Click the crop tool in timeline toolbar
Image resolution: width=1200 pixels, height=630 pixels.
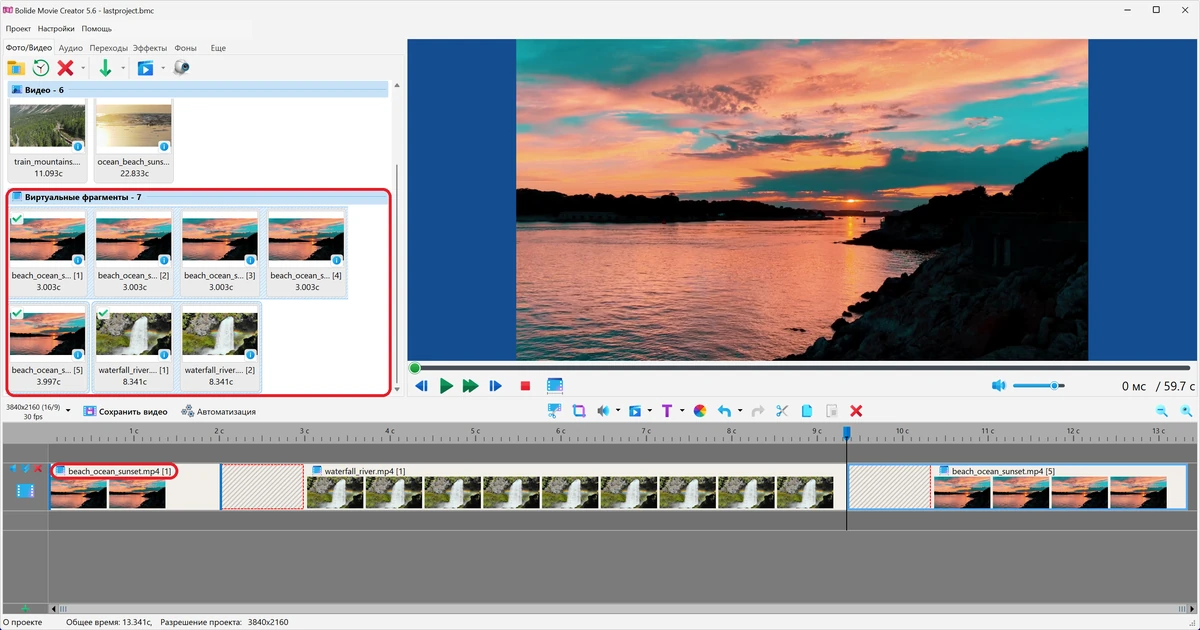tap(579, 411)
